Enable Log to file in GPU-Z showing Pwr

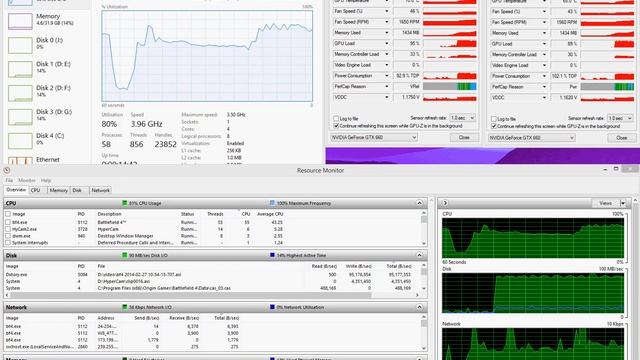tap(493, 119)
